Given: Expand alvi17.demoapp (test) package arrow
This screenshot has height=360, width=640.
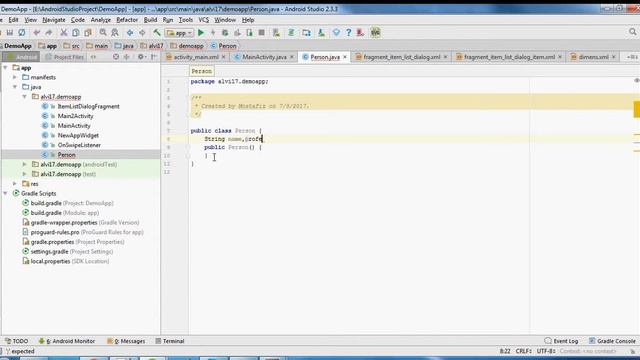Looking at the screenshot, I should click(x=25, y=174).
